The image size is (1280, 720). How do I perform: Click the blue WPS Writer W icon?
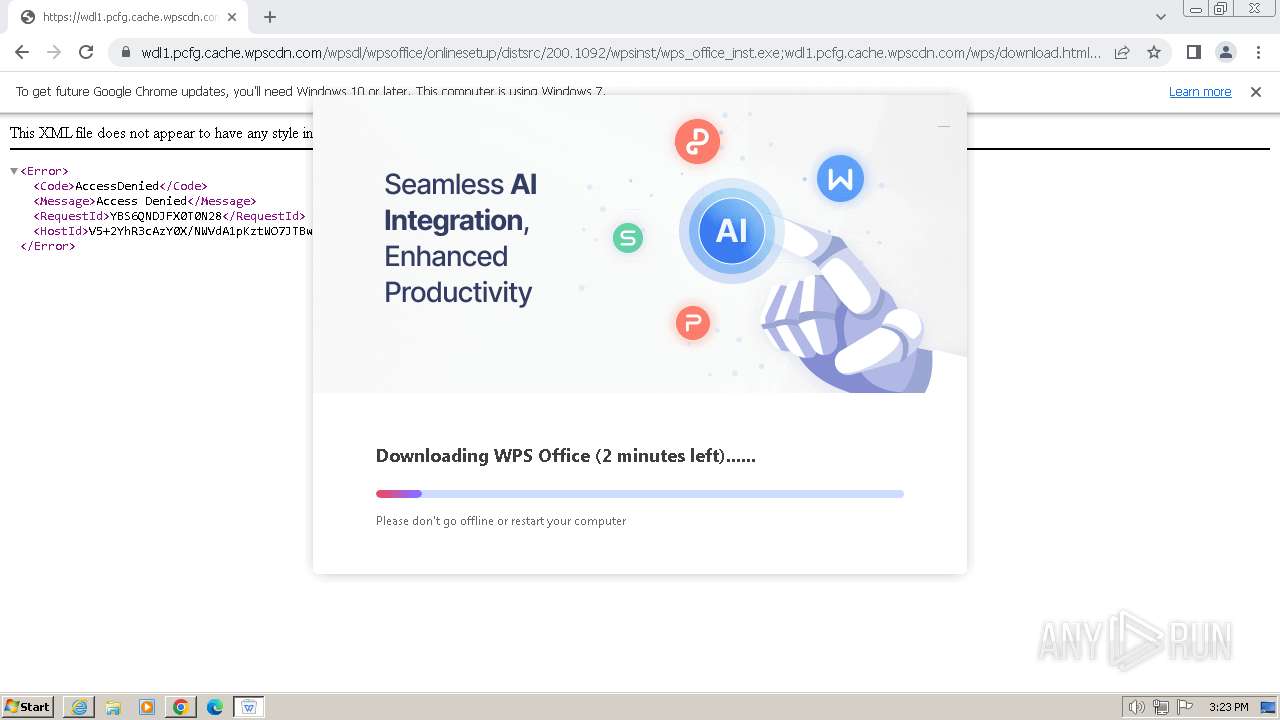click(840, 179)
